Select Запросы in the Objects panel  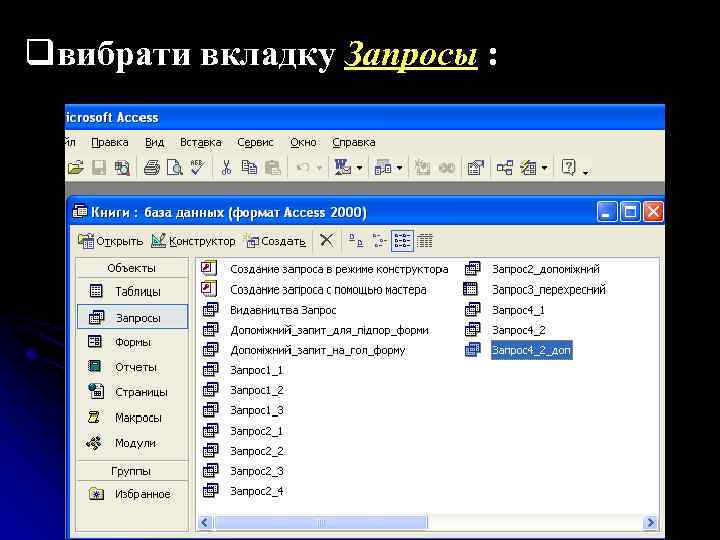click(x=132, y=317)
